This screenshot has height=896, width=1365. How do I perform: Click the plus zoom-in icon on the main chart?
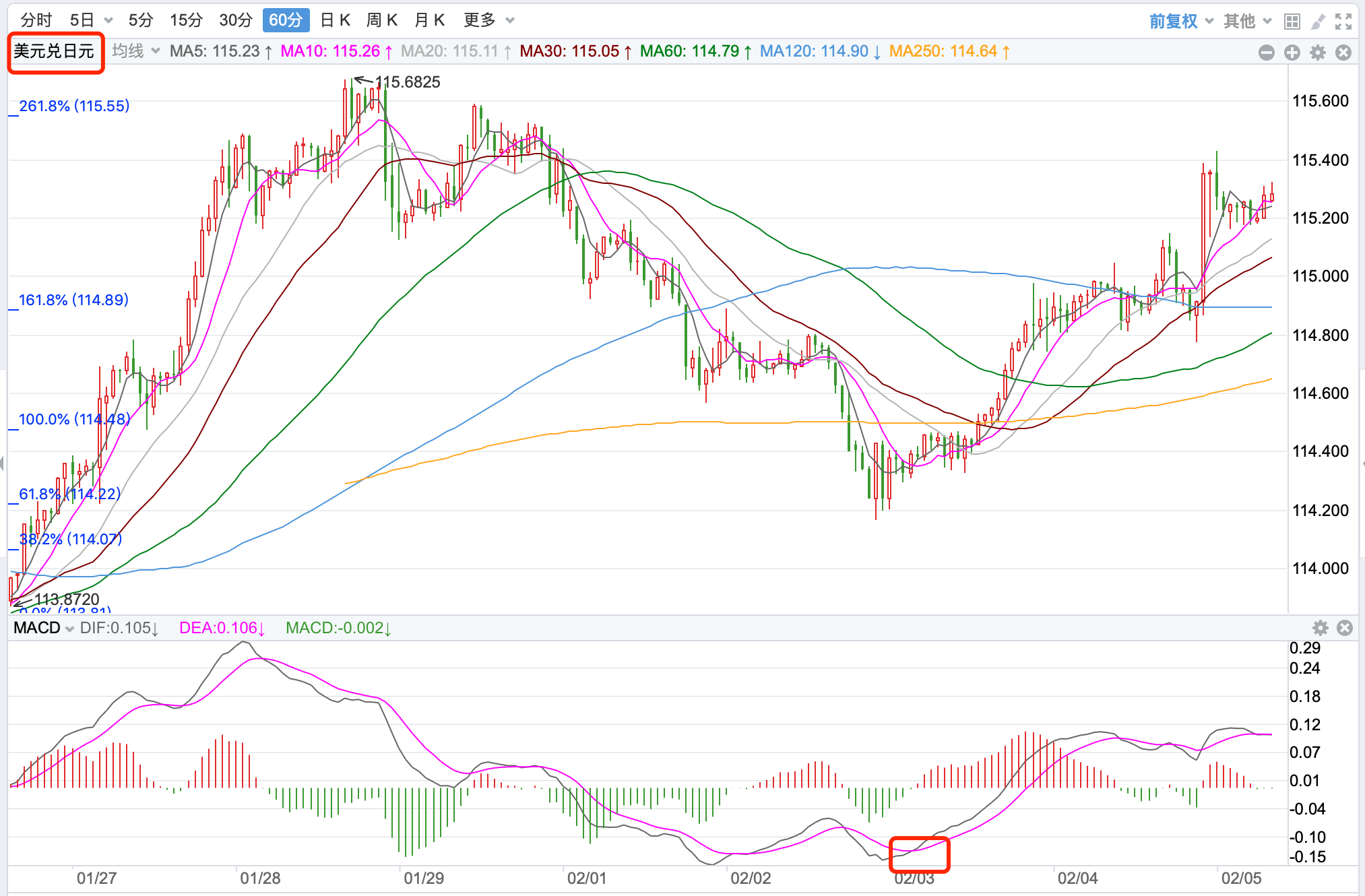pyautogui.click(x=1292, y=53)
